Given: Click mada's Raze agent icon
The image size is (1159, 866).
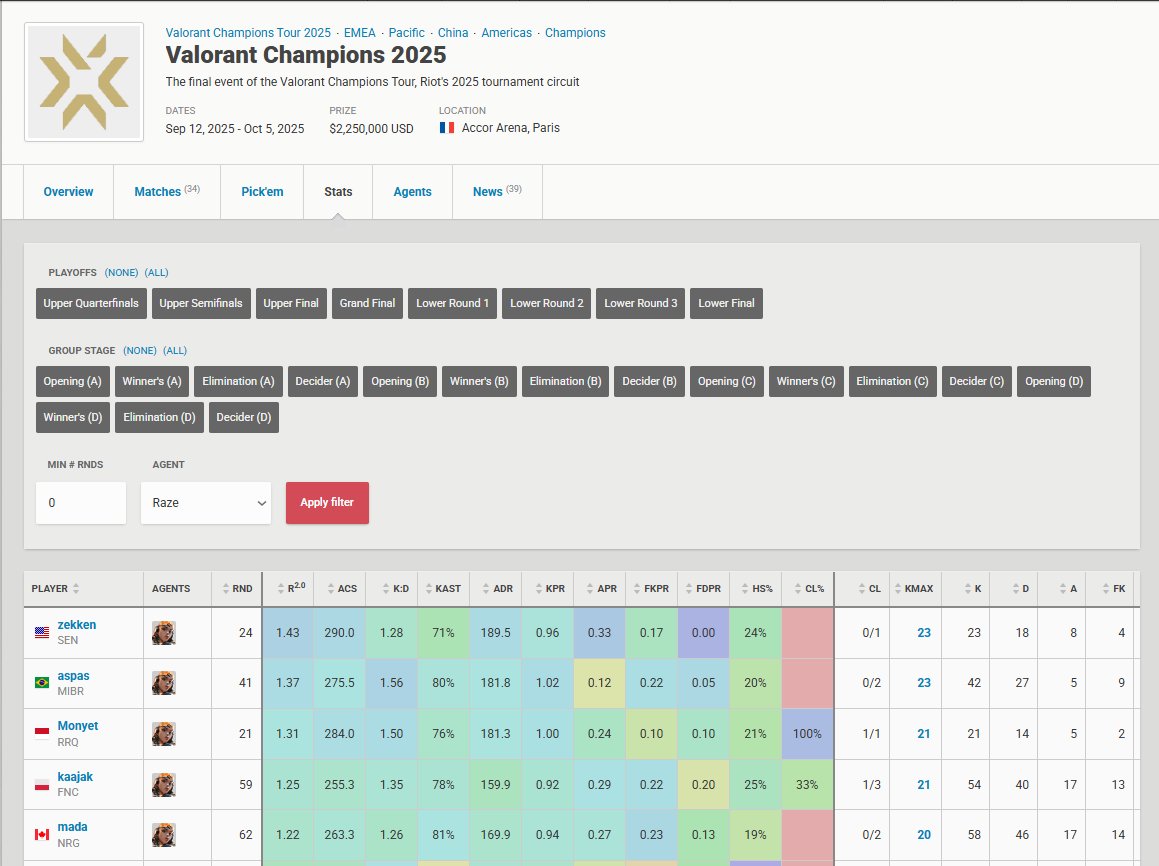Looking at the screenshot, I should pos(163,835).
